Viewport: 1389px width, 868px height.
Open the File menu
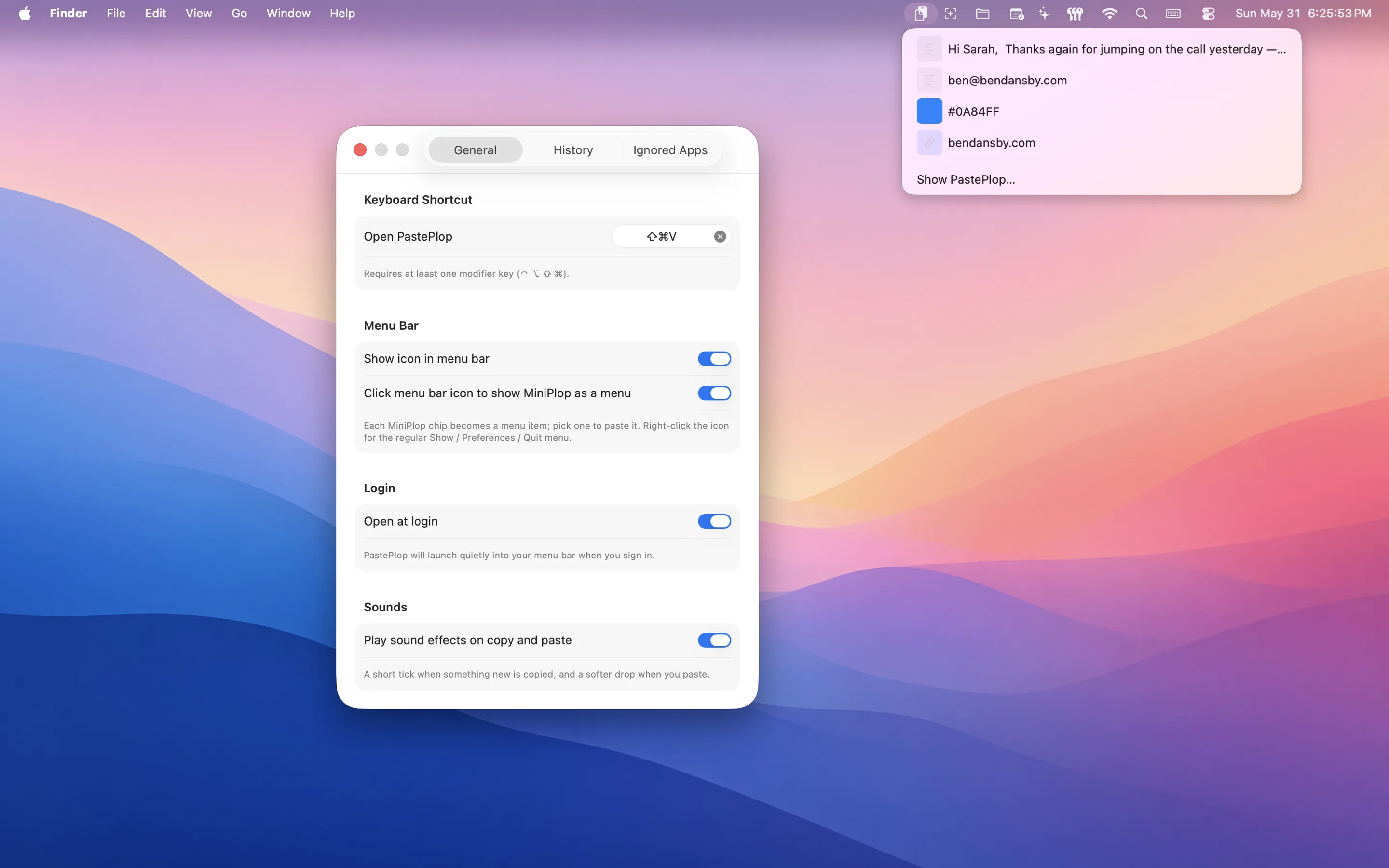116,13
